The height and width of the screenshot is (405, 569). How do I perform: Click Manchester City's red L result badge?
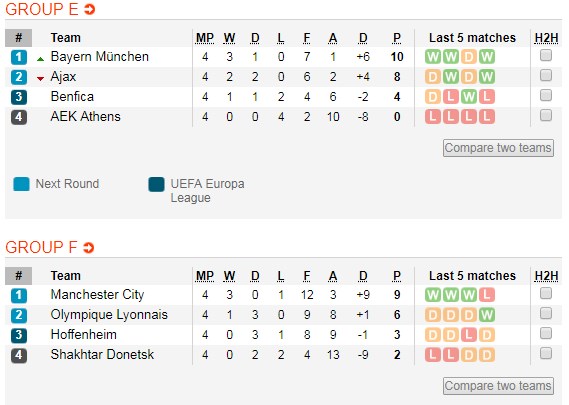487,295
